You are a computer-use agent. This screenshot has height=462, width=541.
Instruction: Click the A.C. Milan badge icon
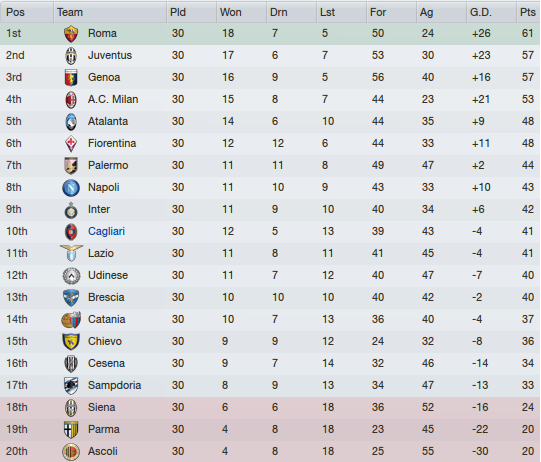tap(71, 100)
